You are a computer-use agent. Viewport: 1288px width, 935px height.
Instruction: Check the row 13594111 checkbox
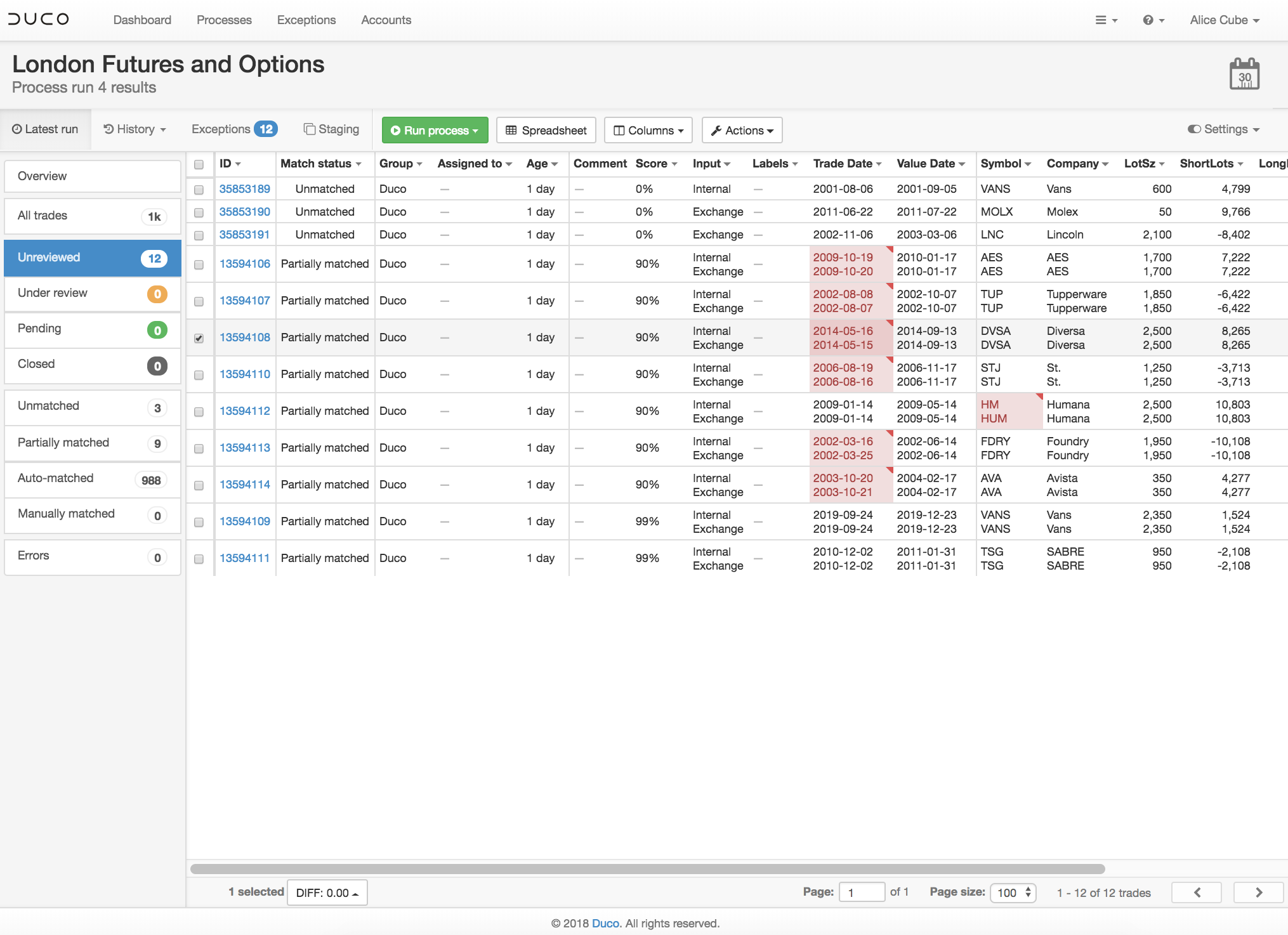pyautogui.click(x=199, y=559)
